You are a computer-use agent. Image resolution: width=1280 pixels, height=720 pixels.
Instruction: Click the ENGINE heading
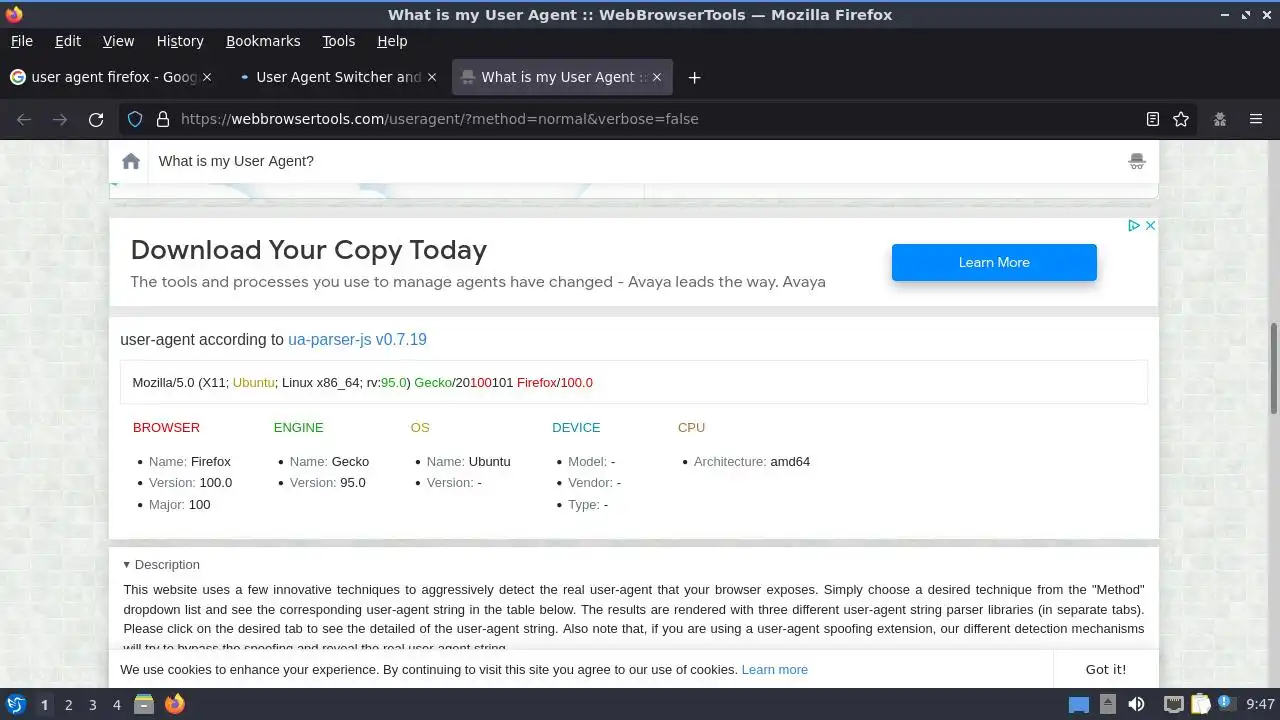click(298, 427)
